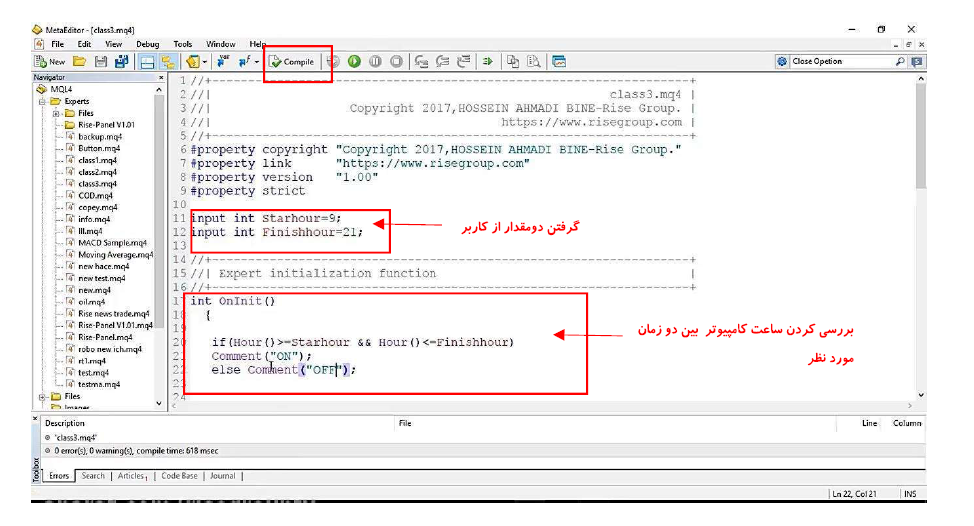The height and width of the screenshot is (526, 974).
Task: Click the 'var' insert variable icon
Action: 223,61
